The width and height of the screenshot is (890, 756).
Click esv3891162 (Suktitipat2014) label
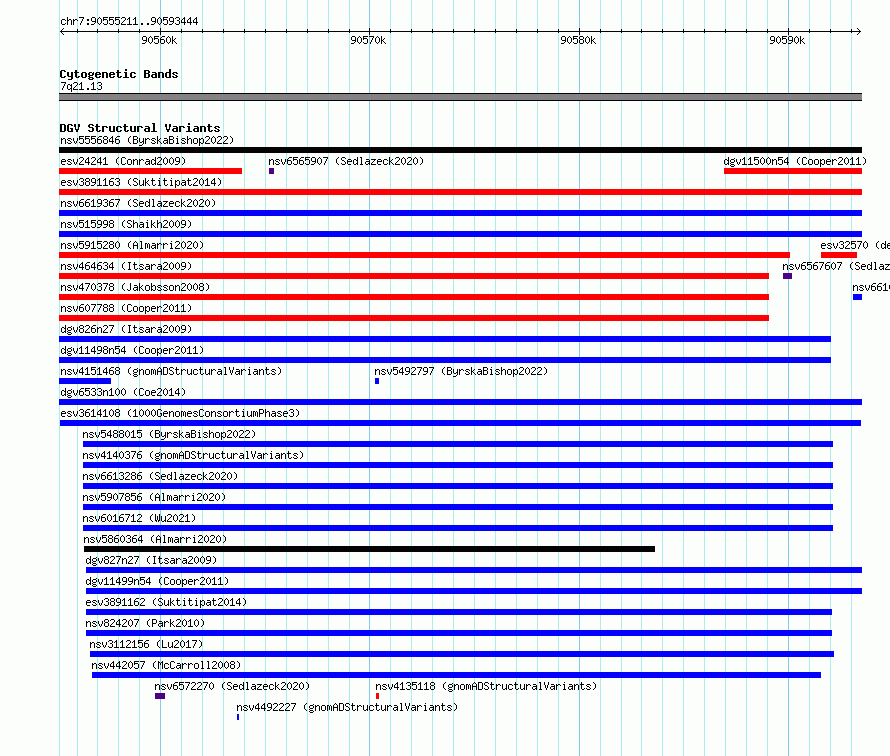166,602
